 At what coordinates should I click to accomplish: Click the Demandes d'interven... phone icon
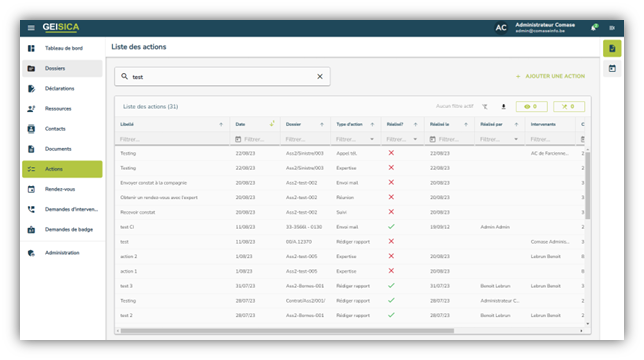tap(31, 209)
